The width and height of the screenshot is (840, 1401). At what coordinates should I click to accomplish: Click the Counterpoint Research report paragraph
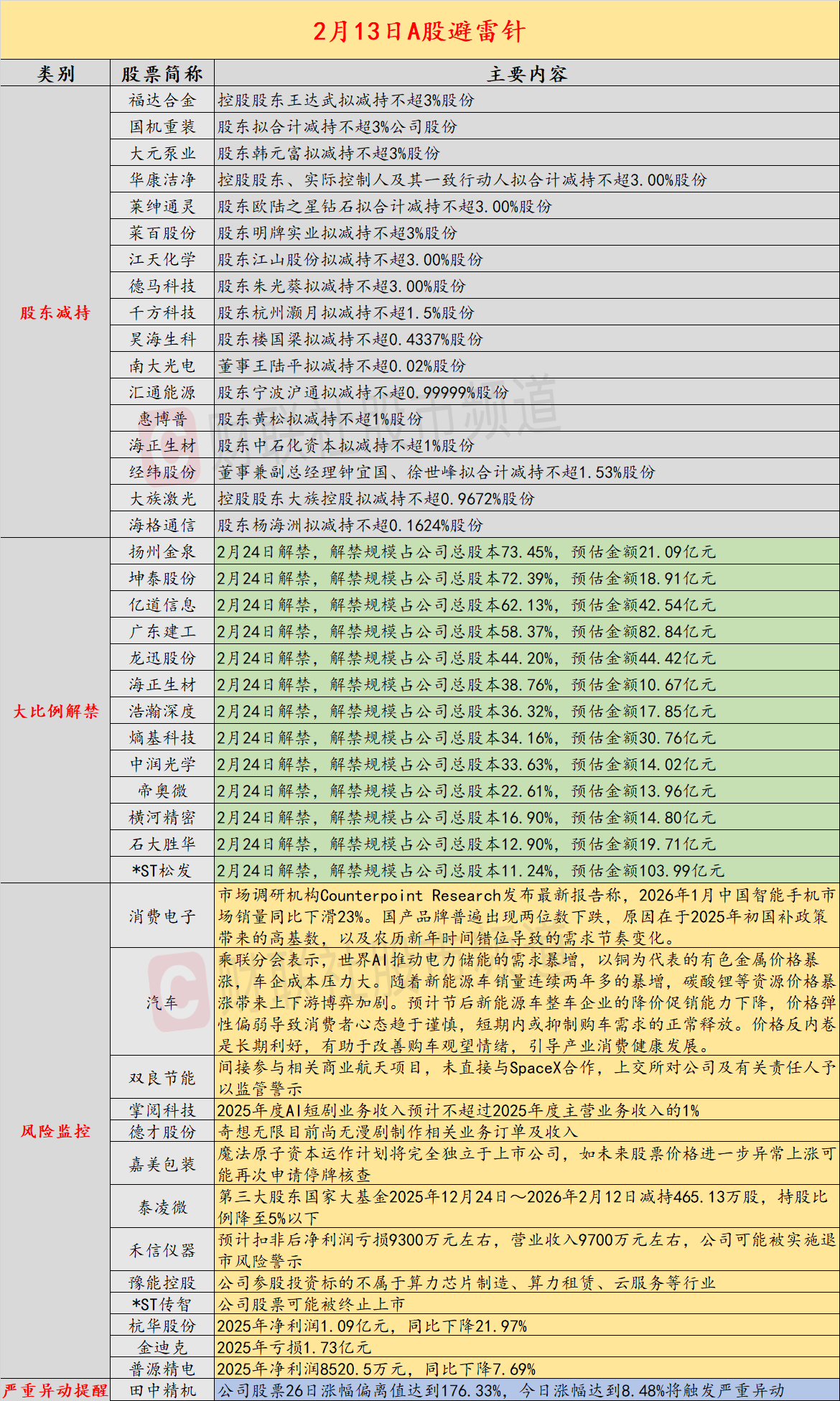527,917
